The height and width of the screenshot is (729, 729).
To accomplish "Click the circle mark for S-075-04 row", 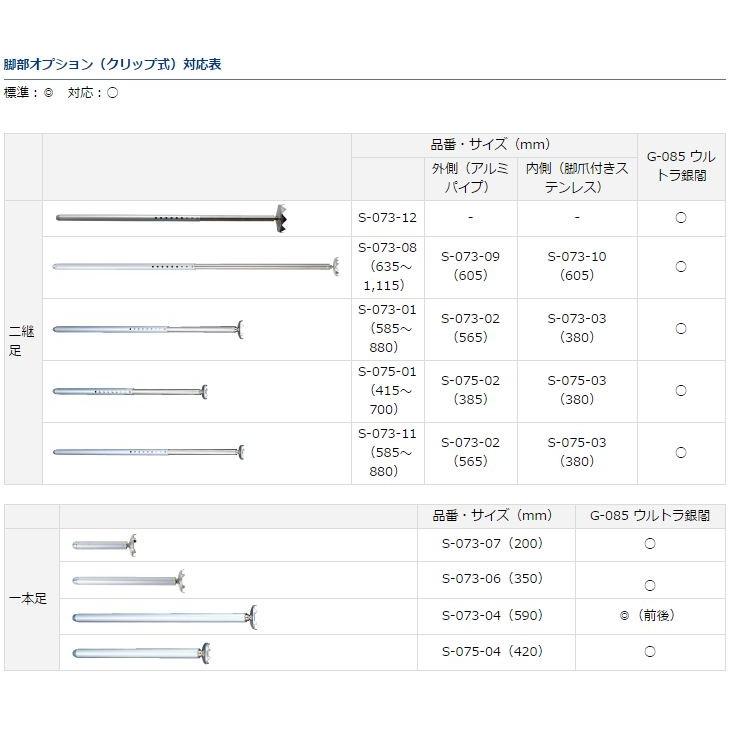I will pyautogui.click(x=650, y=652).
